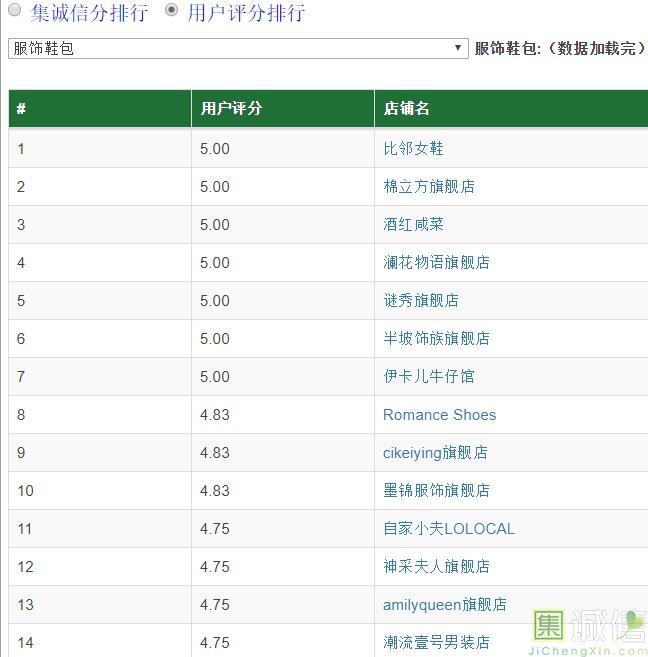Open 澜花物语旗舰店 store page
This screenshot has height=657, width=648.
[x=436, y=262]
